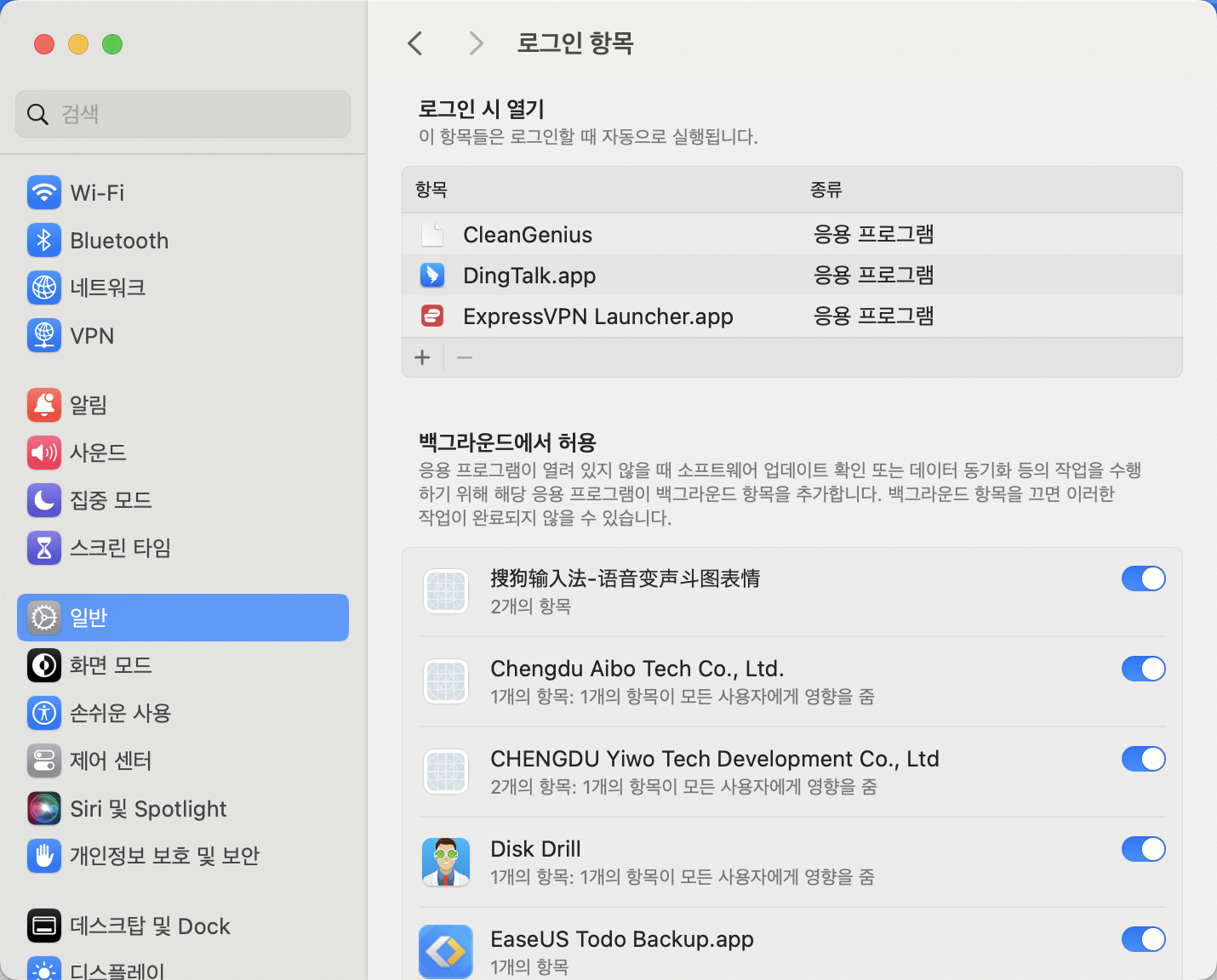Click the 스크린 타임 hourglass icon
This screenshot has height=980, width=1217.
(44, 548)
